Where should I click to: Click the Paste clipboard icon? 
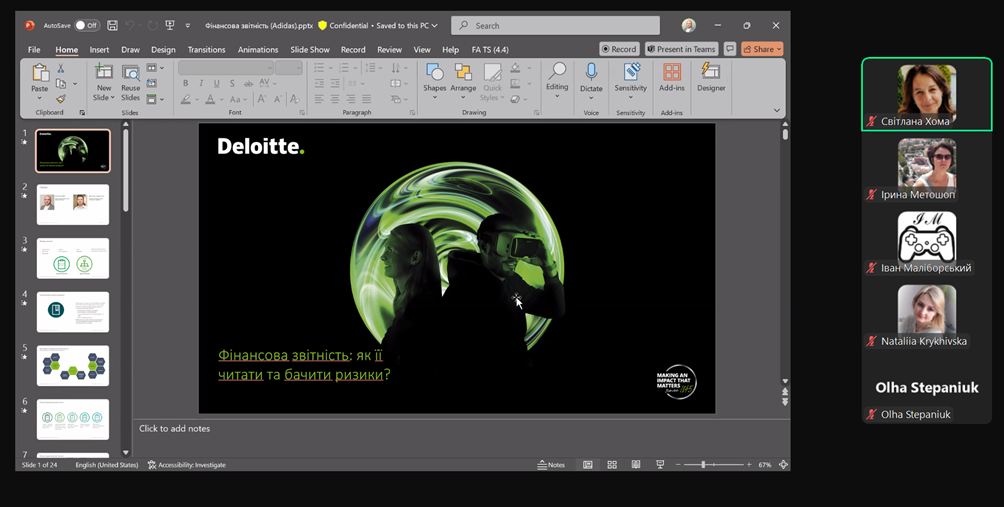(40, 74)
